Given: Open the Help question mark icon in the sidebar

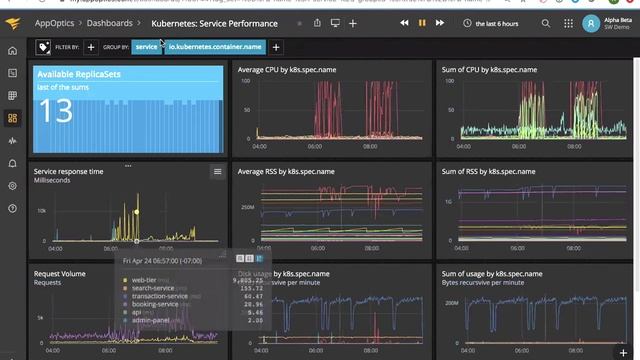Looking at the screenshot, I should point(13,209).
